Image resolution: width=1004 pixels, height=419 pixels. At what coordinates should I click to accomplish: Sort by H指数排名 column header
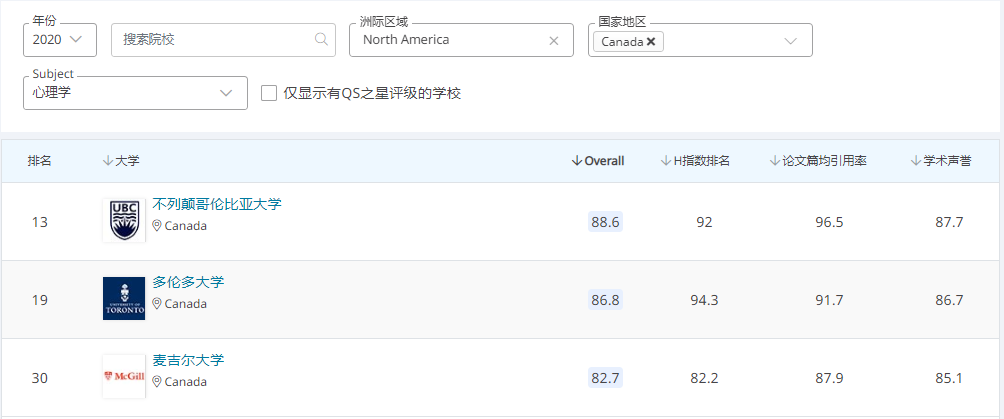(696, 161)
